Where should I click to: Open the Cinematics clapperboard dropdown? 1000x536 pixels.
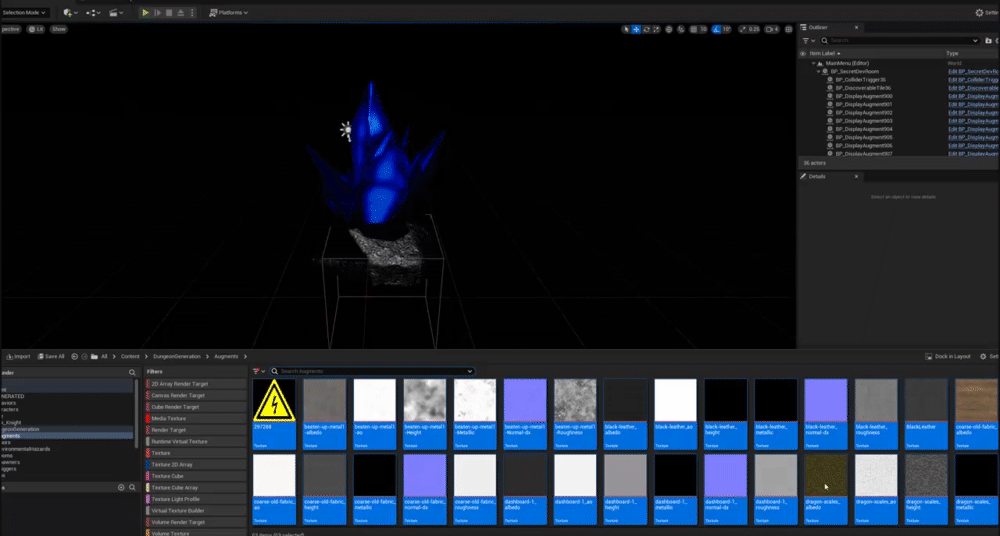[x=115, y=13]
